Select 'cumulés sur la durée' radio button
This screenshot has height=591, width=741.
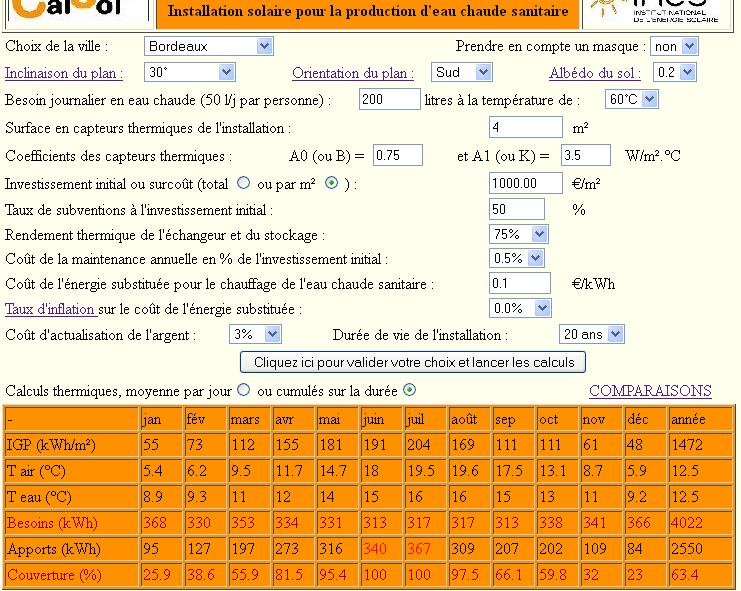pos(410,390)
